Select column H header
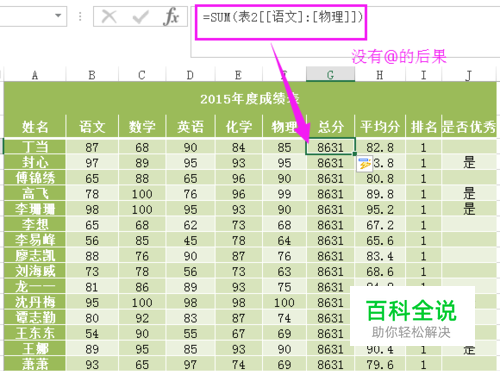 point(380,75)
